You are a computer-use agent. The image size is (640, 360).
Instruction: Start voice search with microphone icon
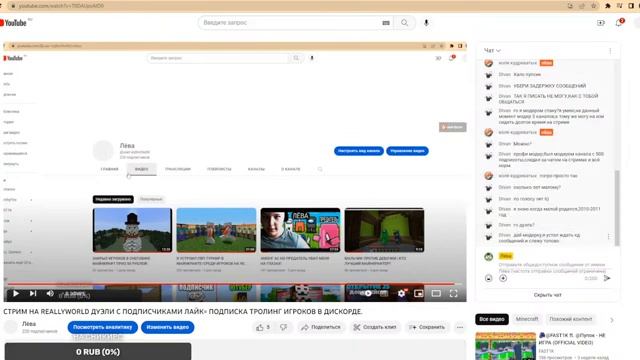point(426,23)
